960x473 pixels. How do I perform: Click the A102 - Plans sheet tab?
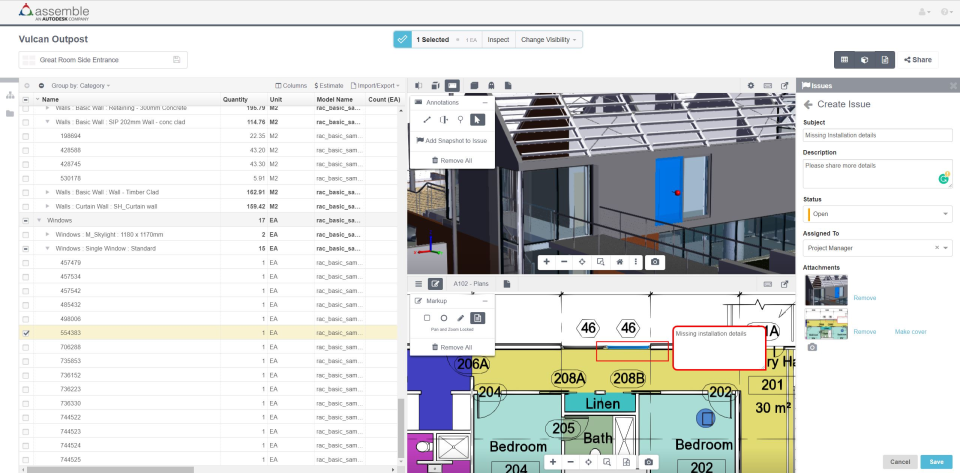471,284
